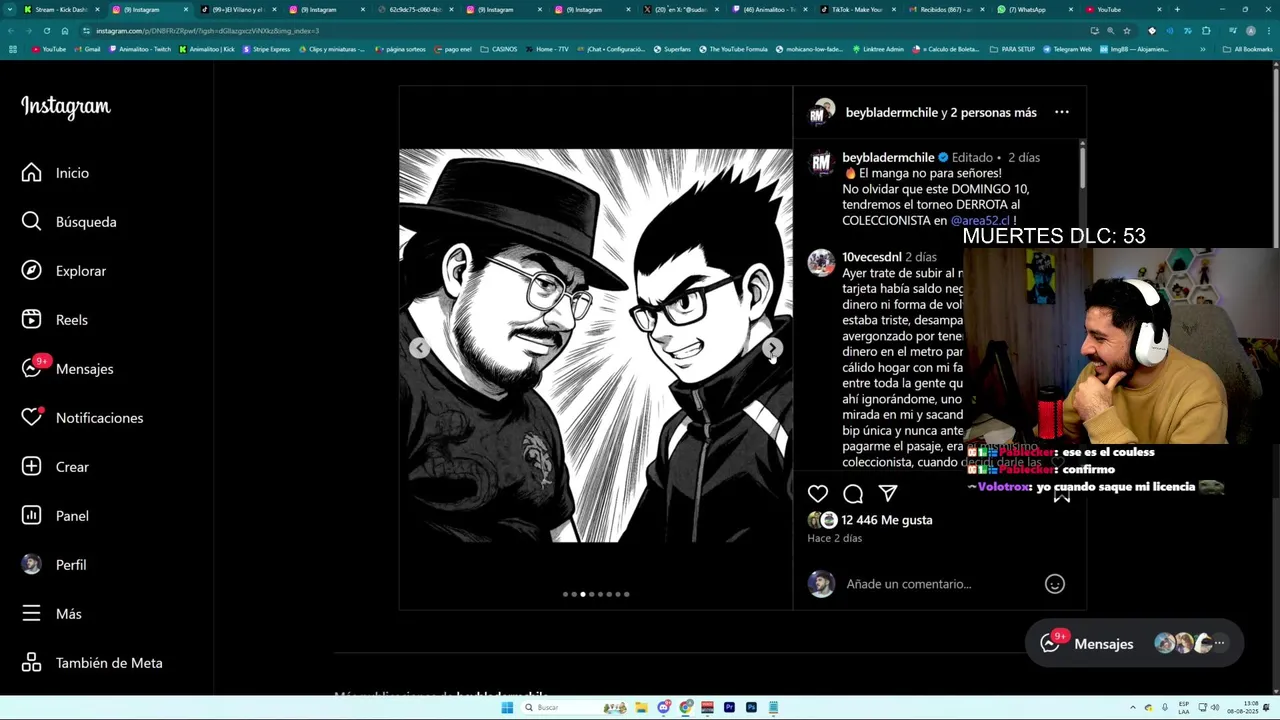Viewport: 1280px width, 720px height.
Task: Click Crear to start a new post
Action: coord(55,467)
